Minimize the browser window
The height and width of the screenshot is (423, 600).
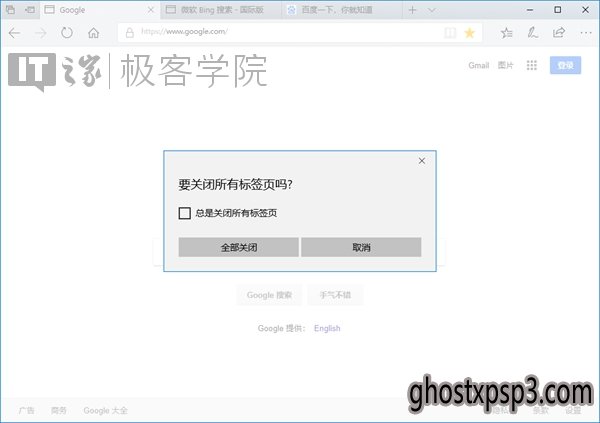[x=530, y=10]
